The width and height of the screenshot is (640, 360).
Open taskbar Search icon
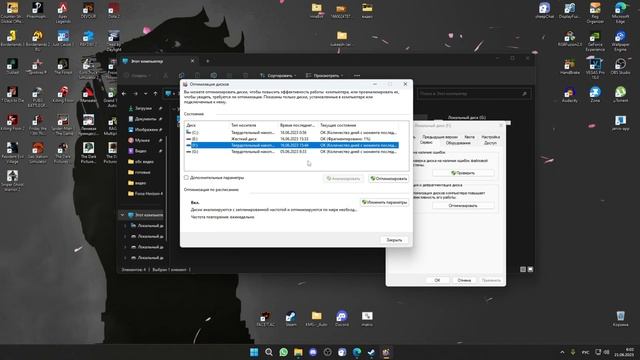click(x=269, y=352)
